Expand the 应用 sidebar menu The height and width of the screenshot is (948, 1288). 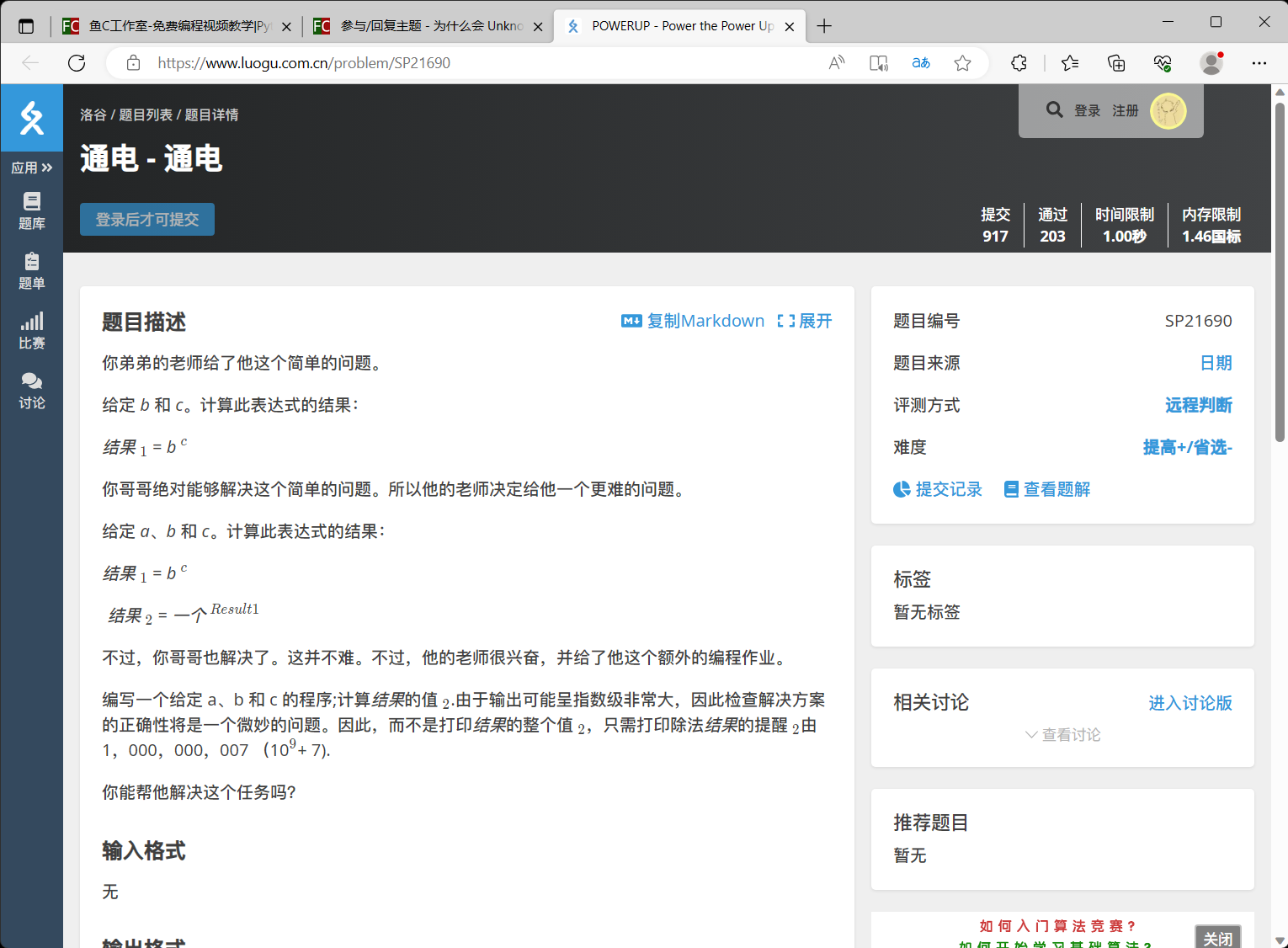[x=32, y=168]
